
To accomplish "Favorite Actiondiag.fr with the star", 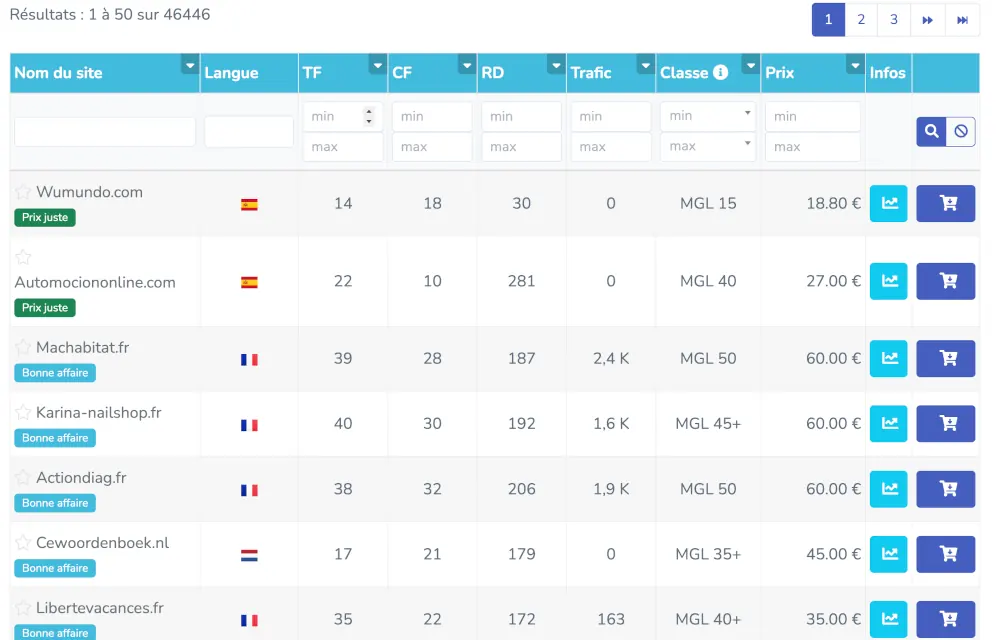I will [23, 477].
